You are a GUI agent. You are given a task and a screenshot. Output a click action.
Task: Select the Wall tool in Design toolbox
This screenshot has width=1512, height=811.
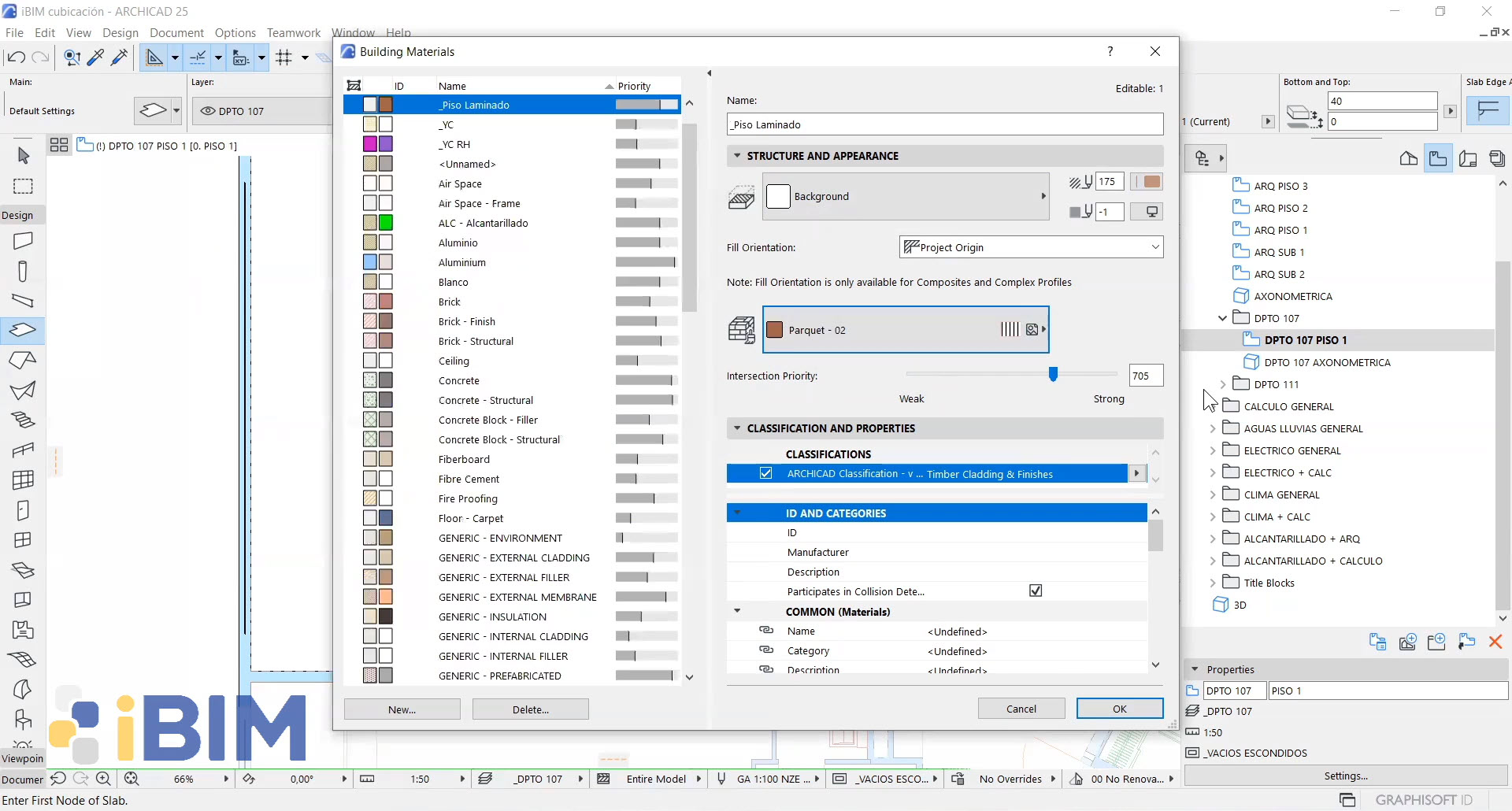point(23,241)
